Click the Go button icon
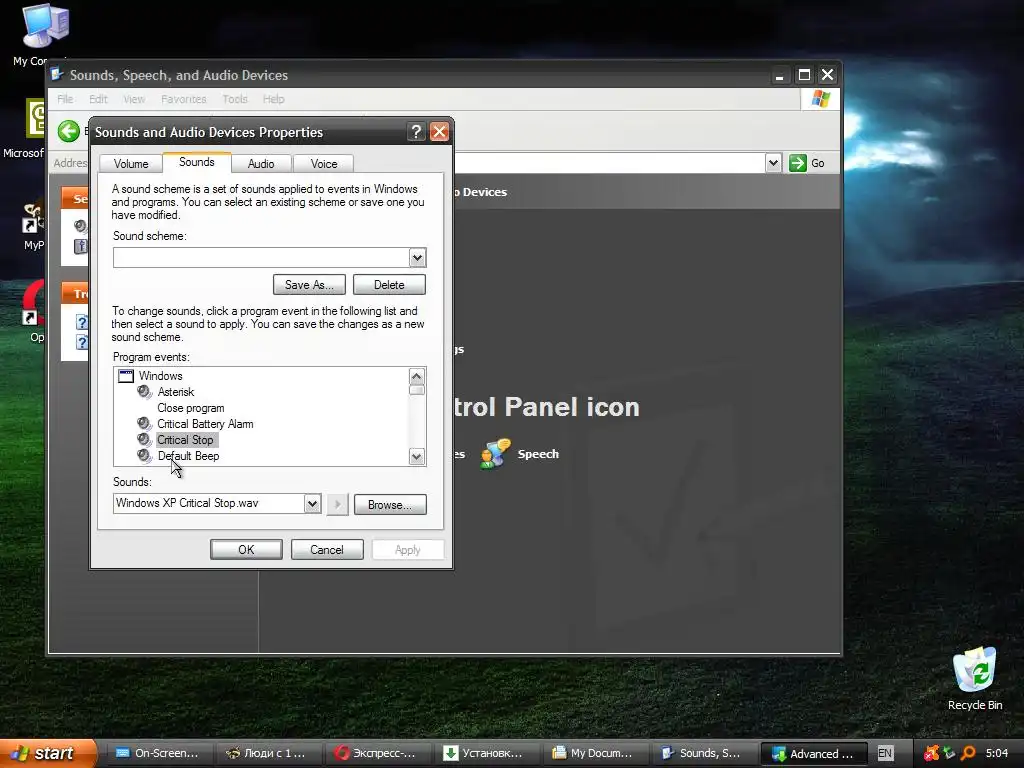Viewport: 1024px width, 768px height. (797, 163)
